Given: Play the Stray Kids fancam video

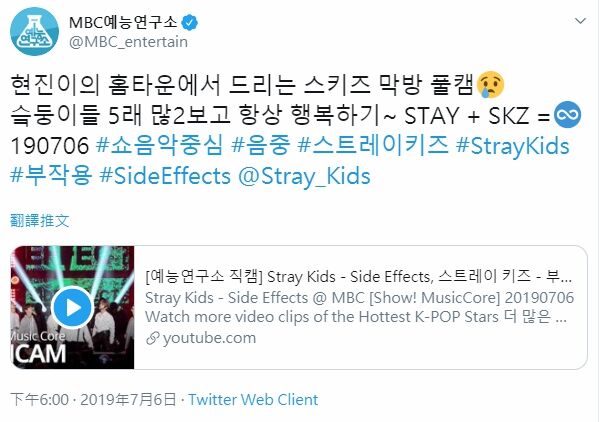Looking at the screenshot, I should pos(72,308).
